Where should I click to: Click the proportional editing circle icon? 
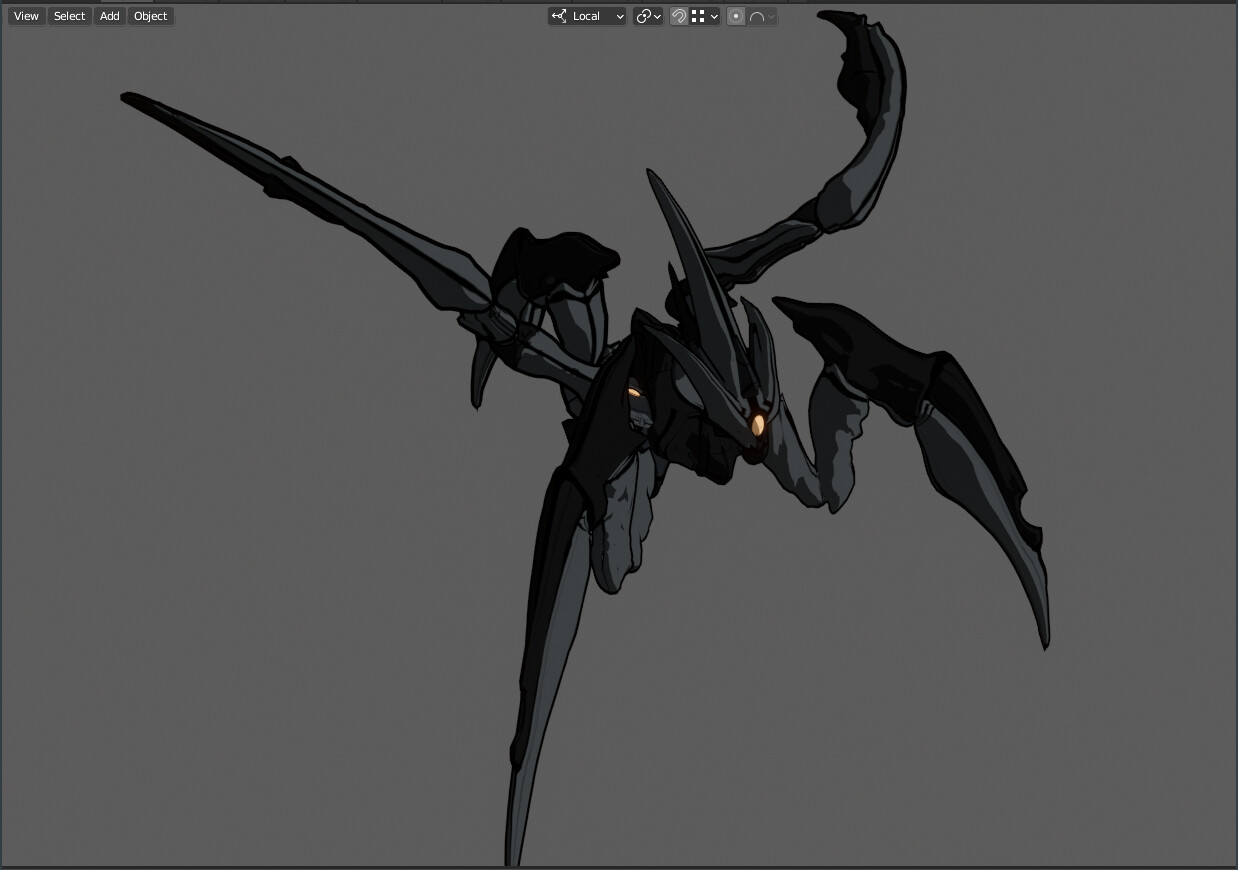[736, 16]
